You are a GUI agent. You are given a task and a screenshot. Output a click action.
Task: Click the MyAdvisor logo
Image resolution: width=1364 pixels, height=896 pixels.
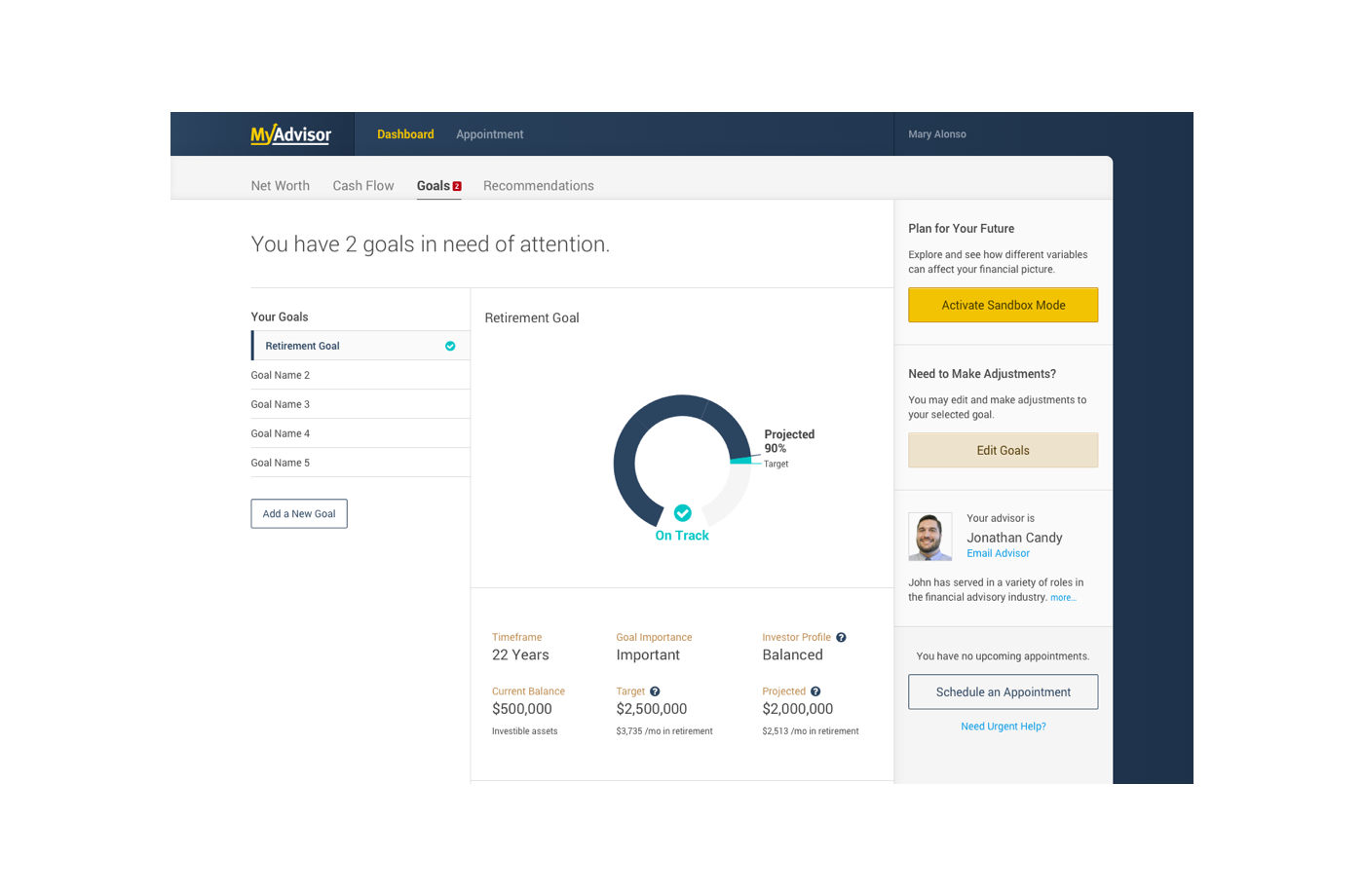(290, 134)
